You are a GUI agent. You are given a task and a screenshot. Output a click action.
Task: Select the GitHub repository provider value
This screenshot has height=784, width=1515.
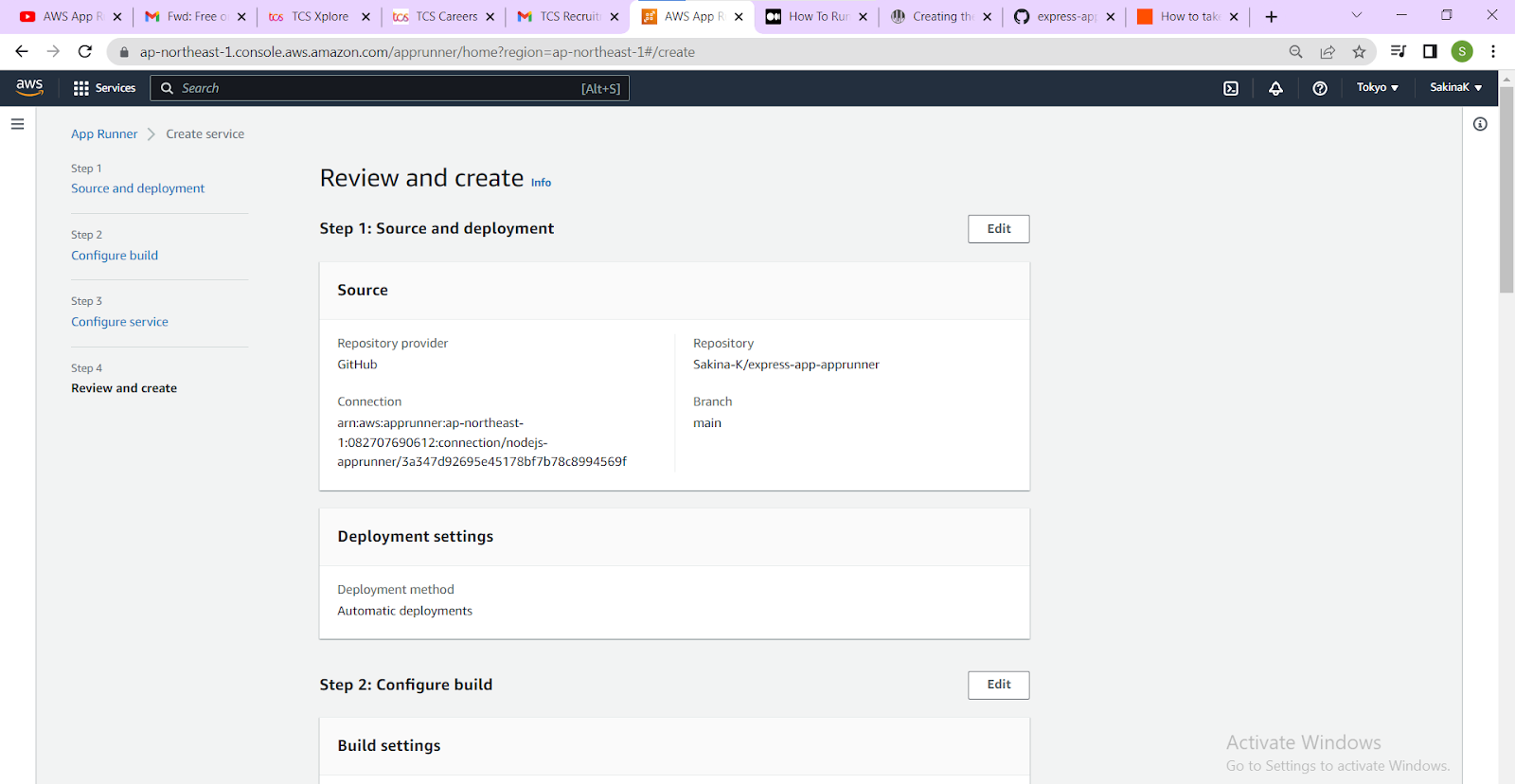[x=357, y=365]
